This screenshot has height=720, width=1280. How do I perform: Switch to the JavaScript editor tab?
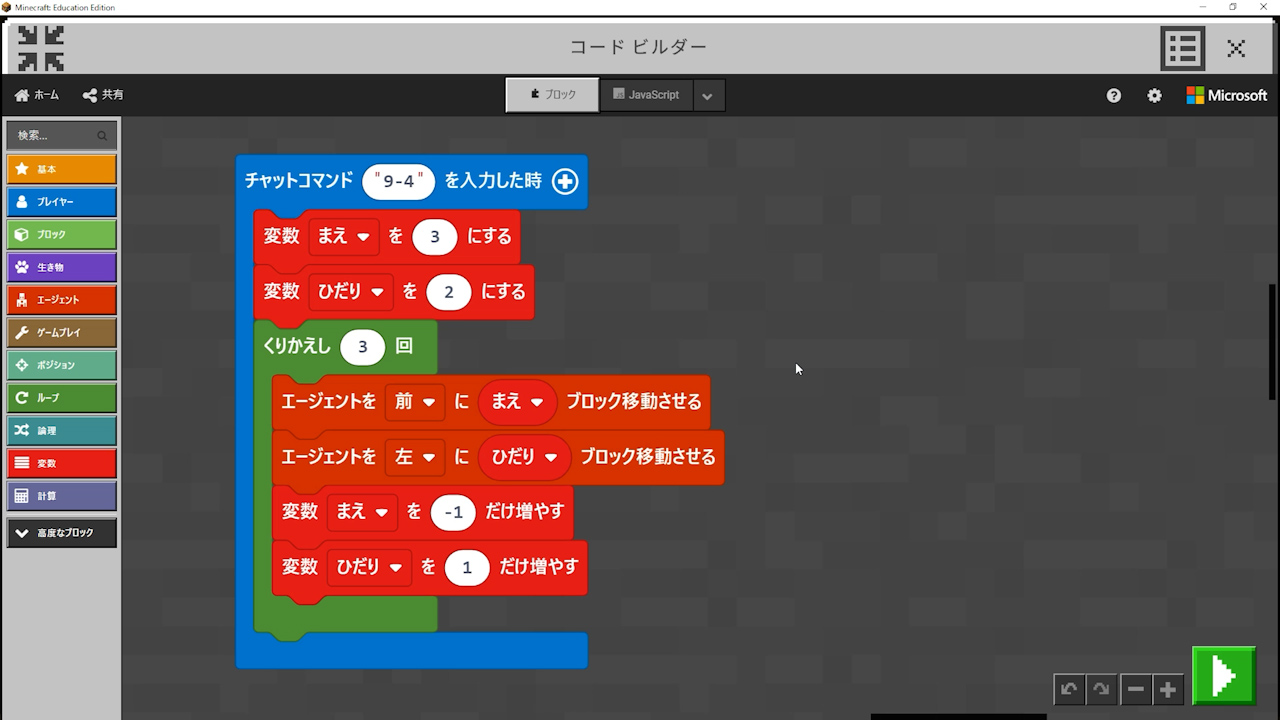646,95
